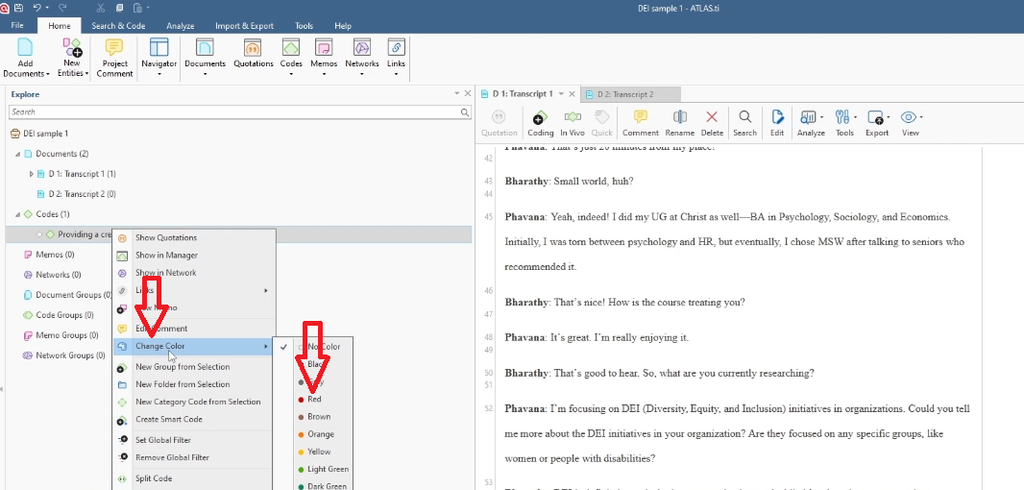Open the Analyze dropdown in document toolbar
The height and width of the screenshot is (490, 1024).
tap(822, 118)
